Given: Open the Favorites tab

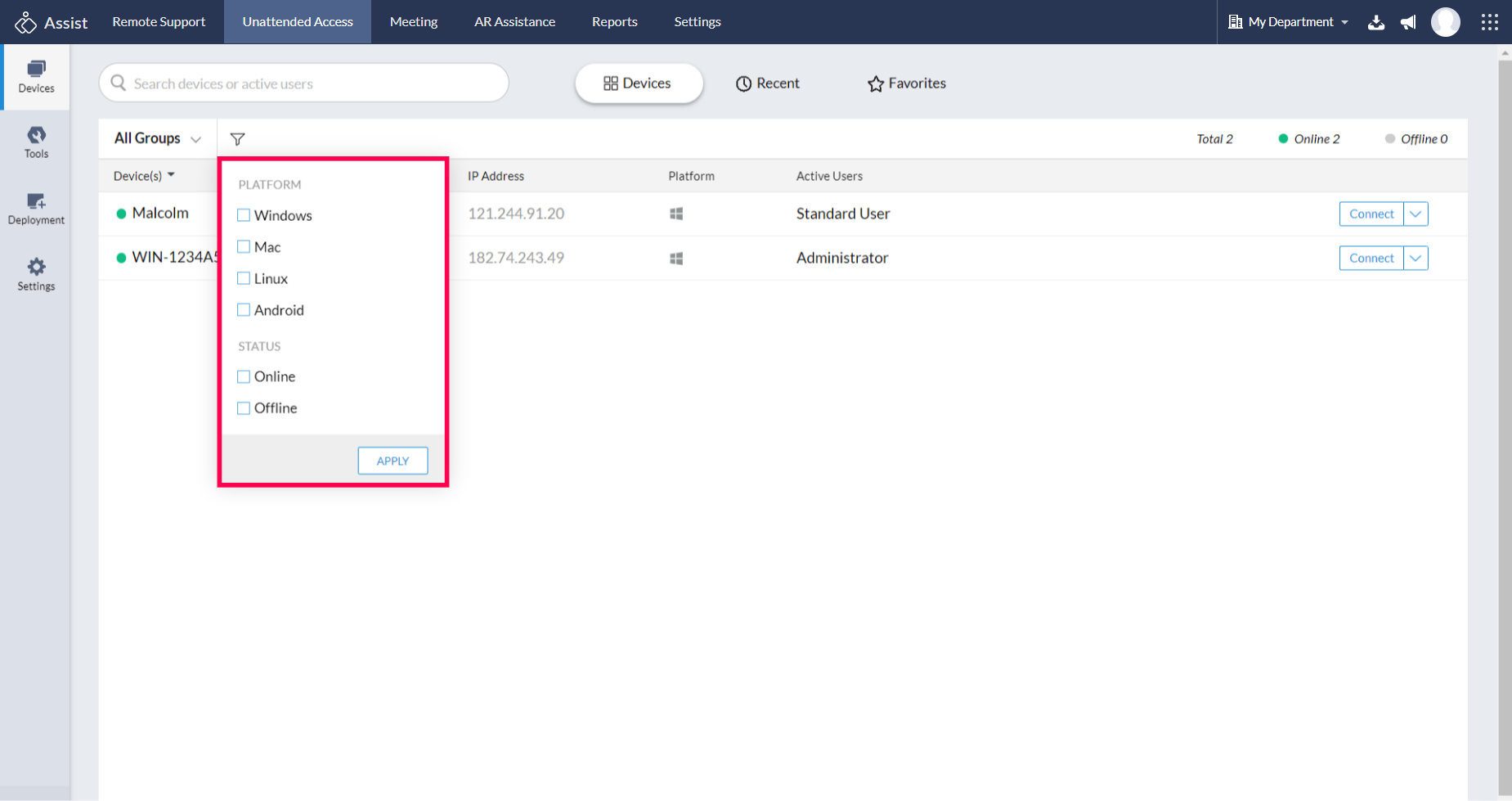Looking at the screenshot, I should pos(907,83).
